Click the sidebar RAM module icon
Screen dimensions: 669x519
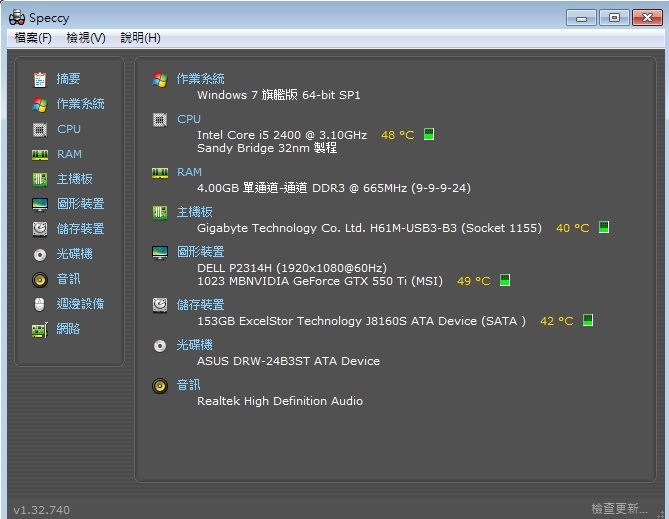click(x=40, y=155)
